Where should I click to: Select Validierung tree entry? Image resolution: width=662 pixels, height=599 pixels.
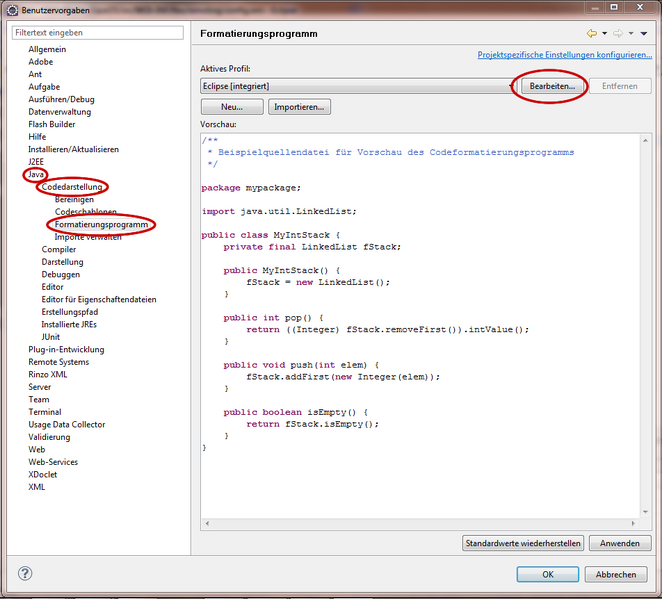tap(49, 437)
